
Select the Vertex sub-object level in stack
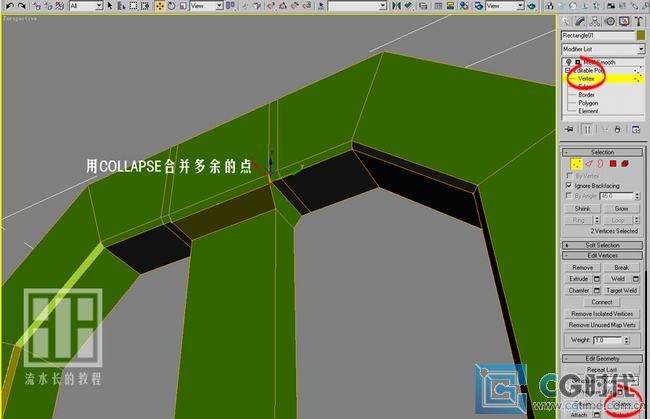tap(586, 79)
